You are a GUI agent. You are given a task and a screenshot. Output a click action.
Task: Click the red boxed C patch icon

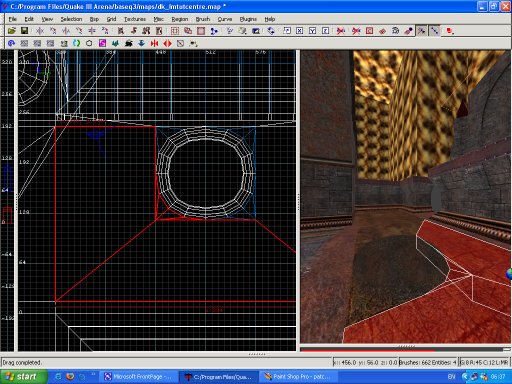pyautogui.click(x=369, y=31)
